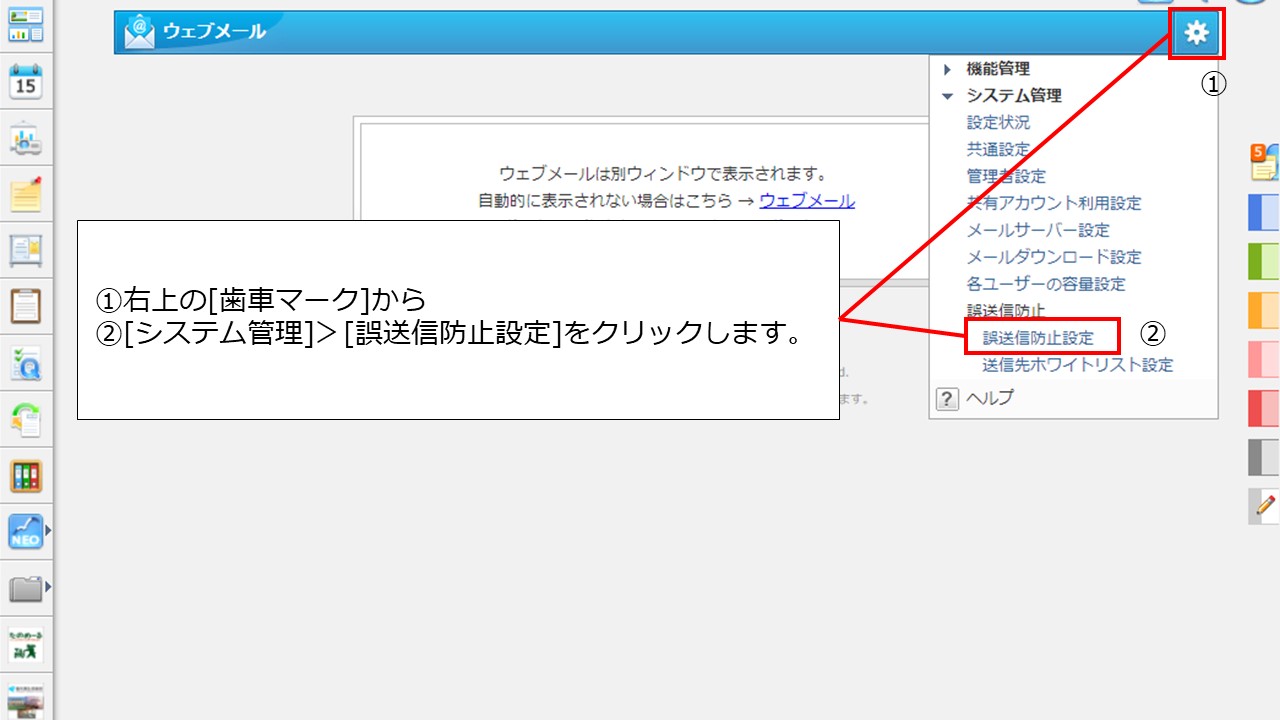Screen dimensions: 1280x720
Task: Pick the blue sticky note color
Action: point(1264,212)
